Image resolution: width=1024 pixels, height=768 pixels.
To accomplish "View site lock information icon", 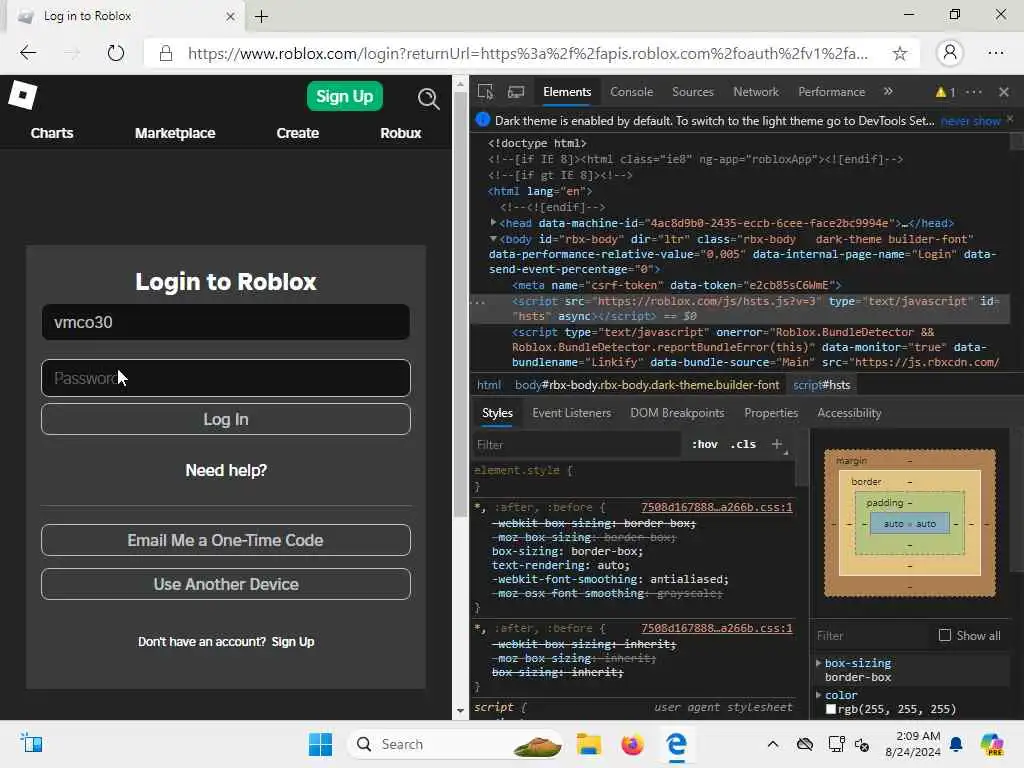I will point(166,54).
